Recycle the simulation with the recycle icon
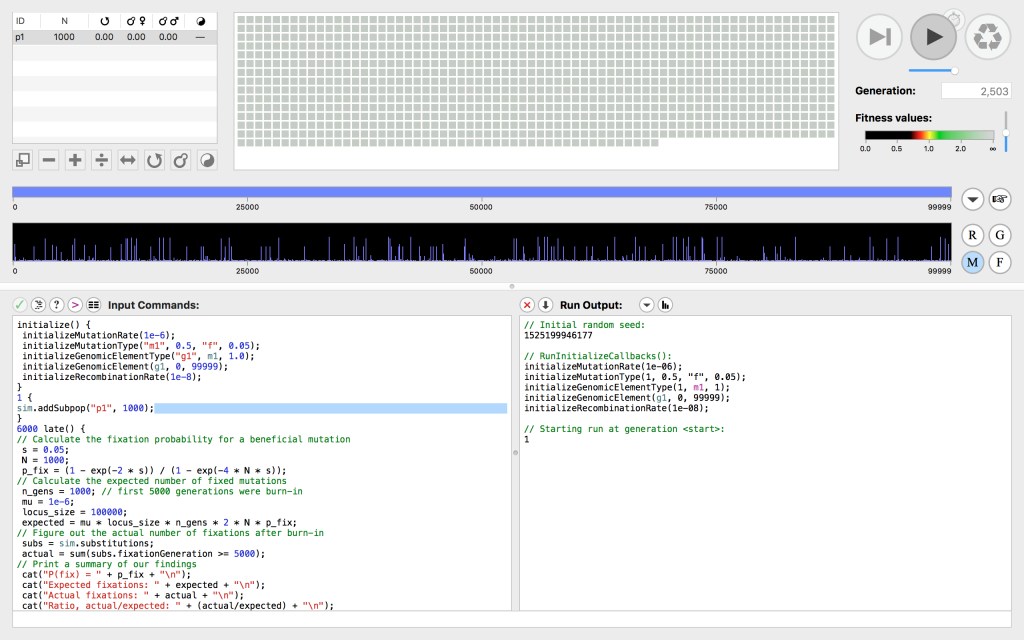1024x640 pixels. 988,37
